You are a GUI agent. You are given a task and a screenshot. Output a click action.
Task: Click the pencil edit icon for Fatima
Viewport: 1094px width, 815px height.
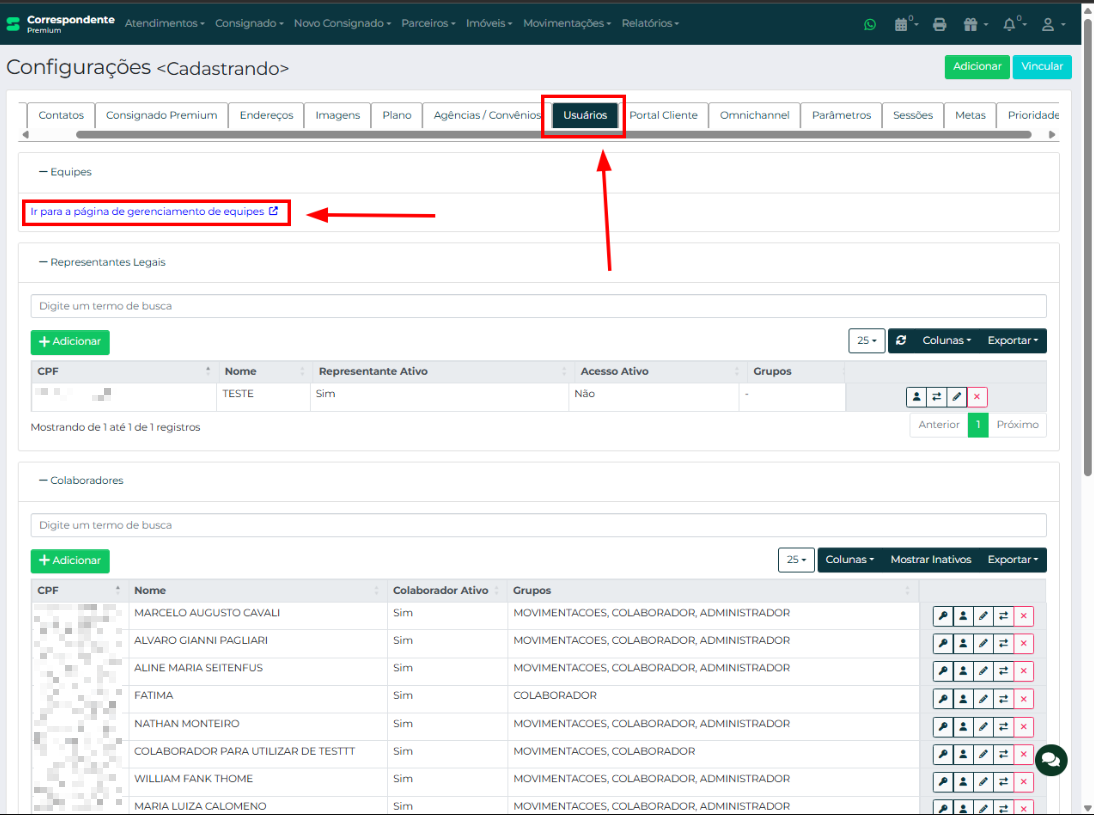[x=983, y=699]
